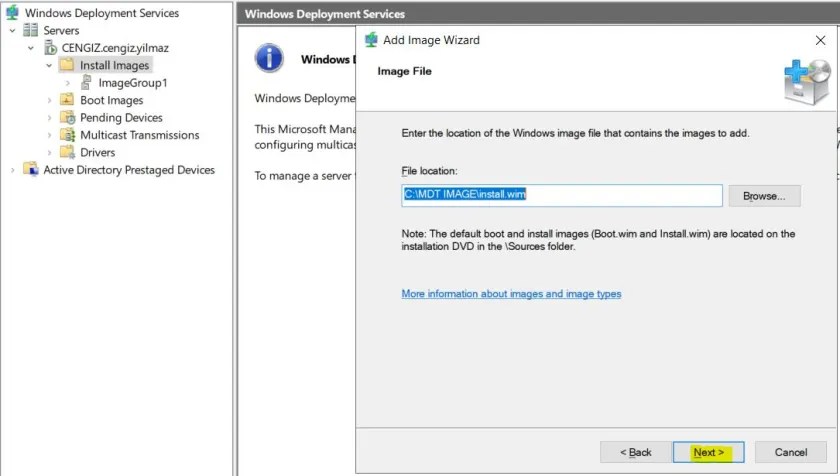Click the < Back button

pyautogui.click(x=635, y=452)
